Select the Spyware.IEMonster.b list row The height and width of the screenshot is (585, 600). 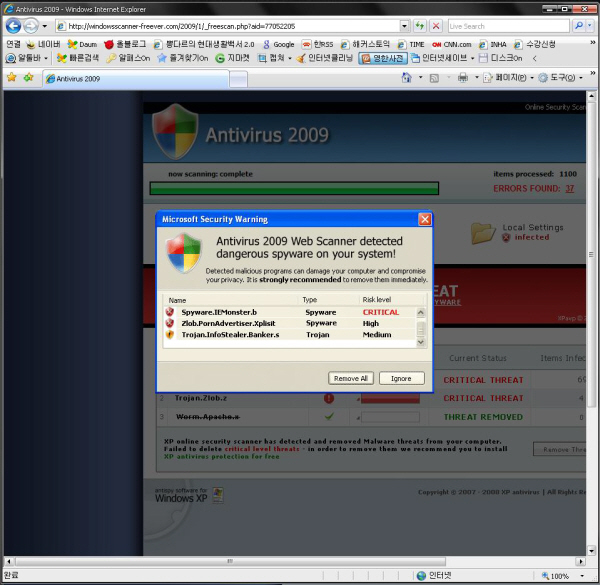[290, 312]
